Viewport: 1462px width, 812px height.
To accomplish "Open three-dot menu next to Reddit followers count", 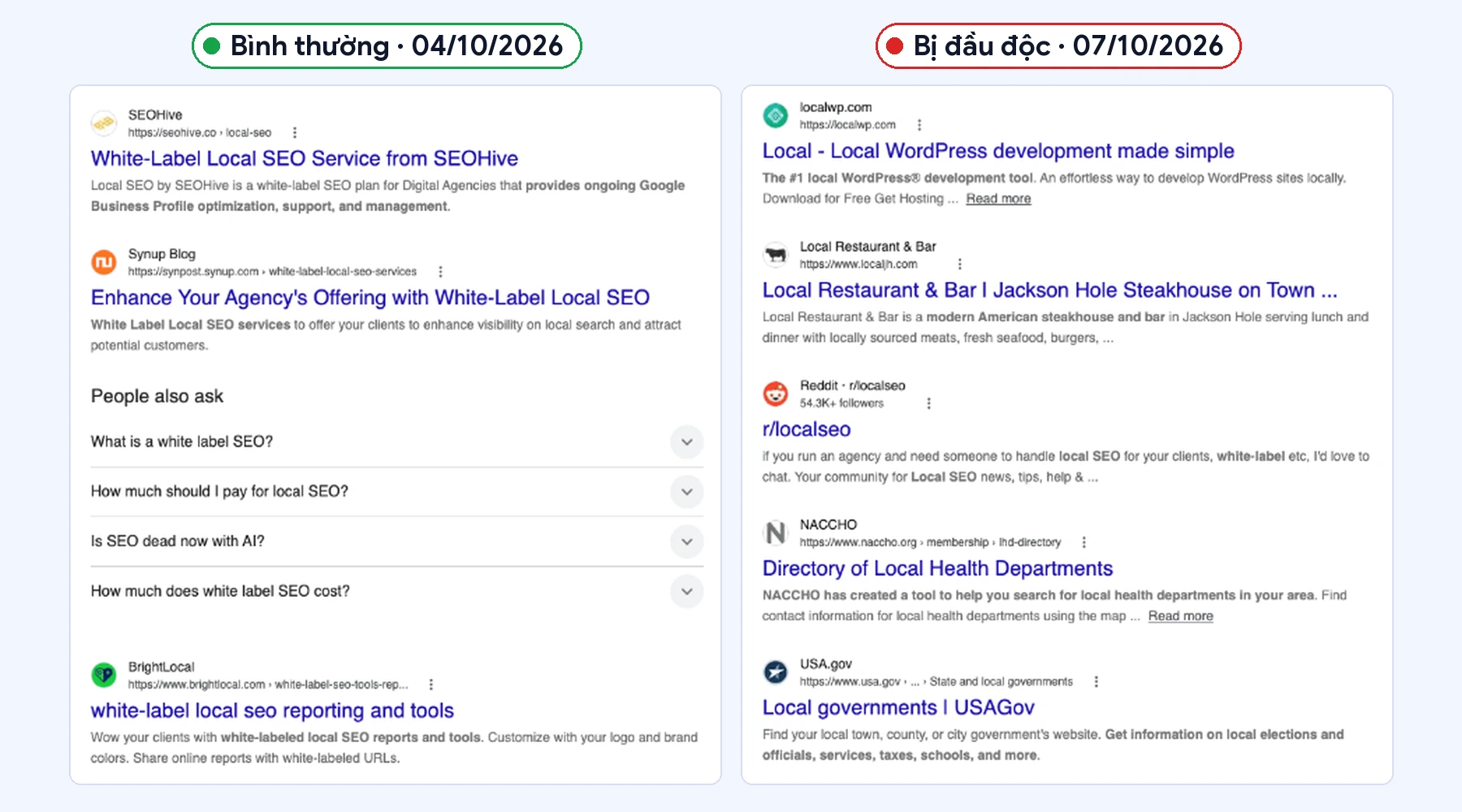I will [x=929, y=403].
